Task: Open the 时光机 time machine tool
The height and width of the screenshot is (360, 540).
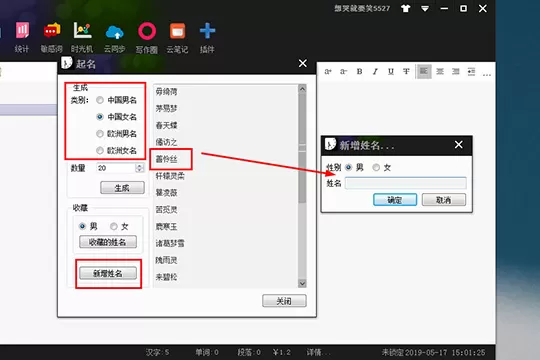Action: [82, 37]
